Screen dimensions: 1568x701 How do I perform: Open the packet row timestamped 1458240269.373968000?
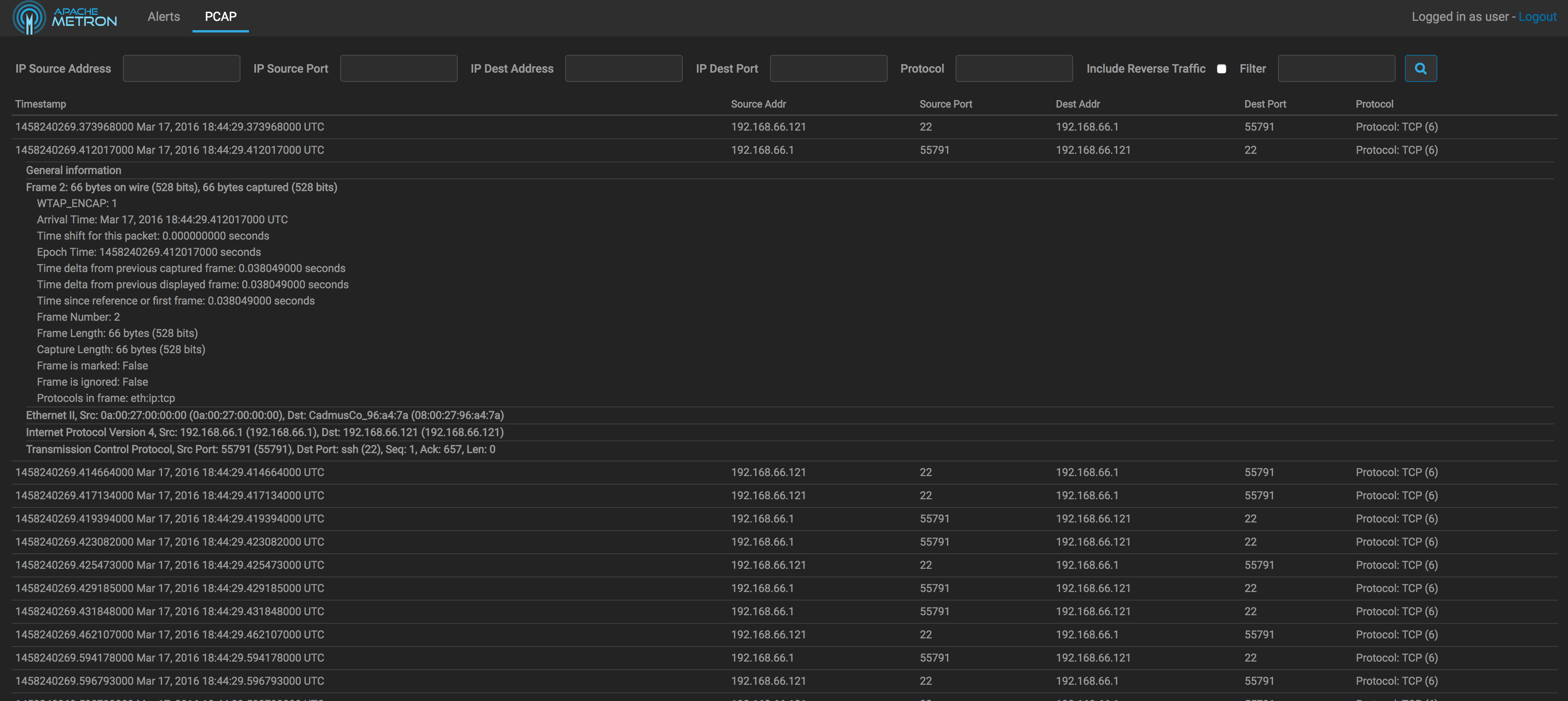(x=170, y=127)
